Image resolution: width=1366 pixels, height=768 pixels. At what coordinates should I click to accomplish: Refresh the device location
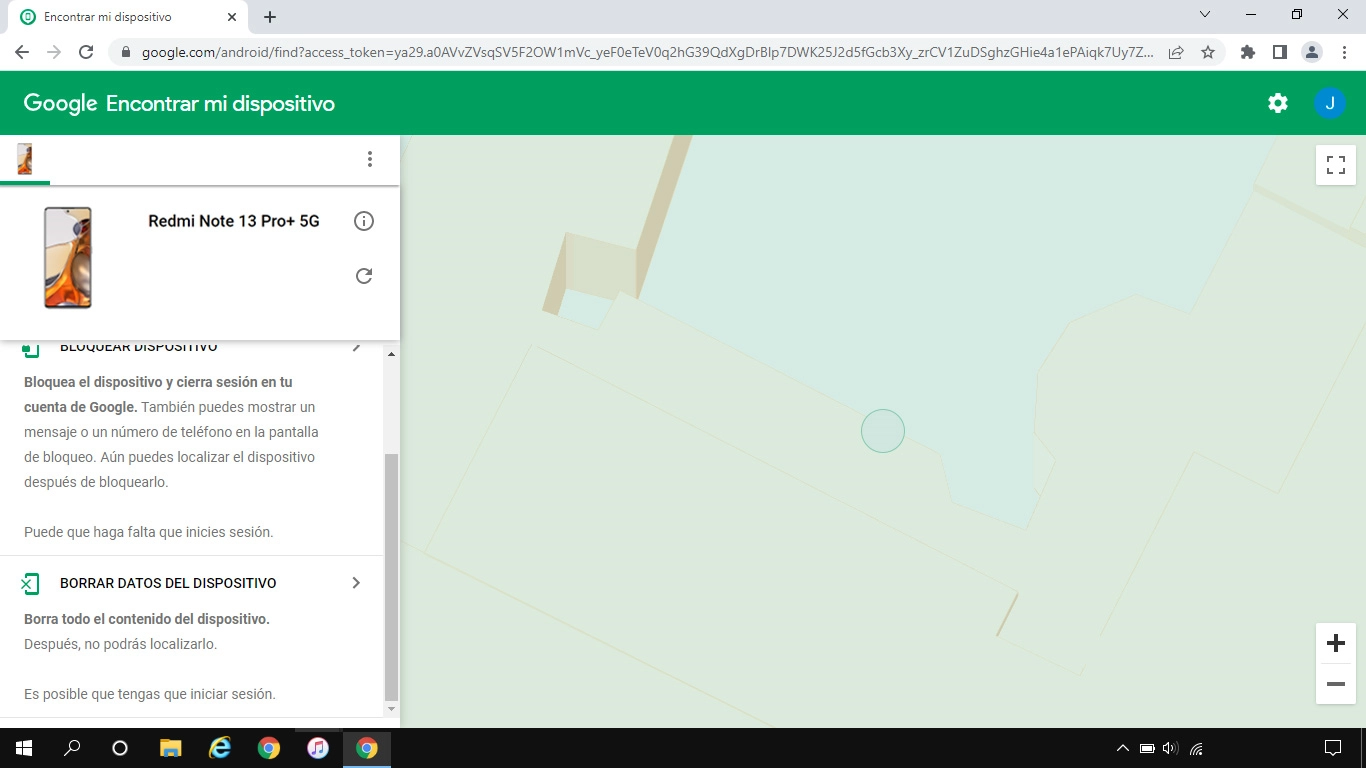[x=364, y=276]
